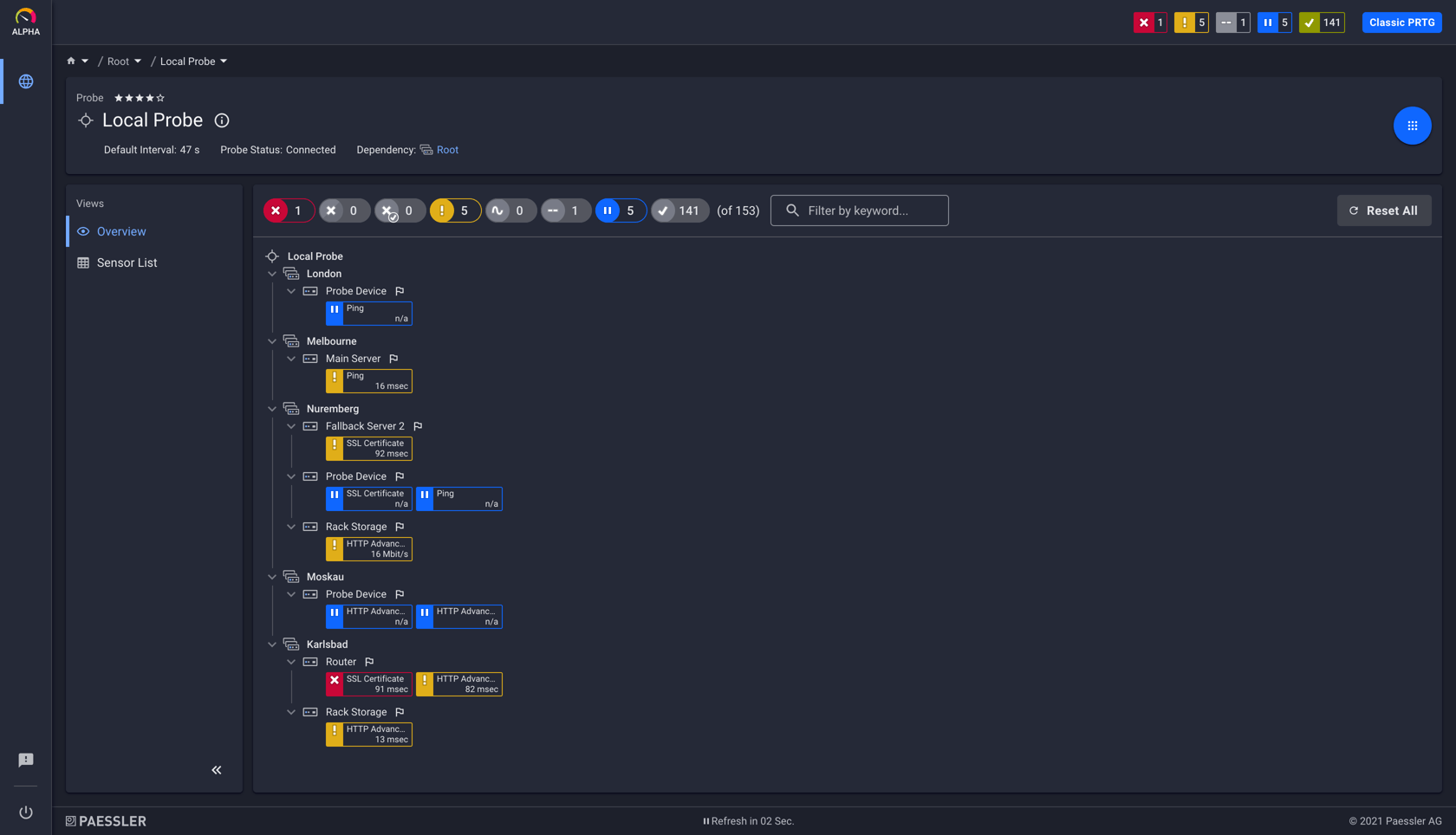Image resolution: width=1456 pixels, height=835 pixels.
Task: Open the globe network icon in sidebar
Action: pos(26,81)
